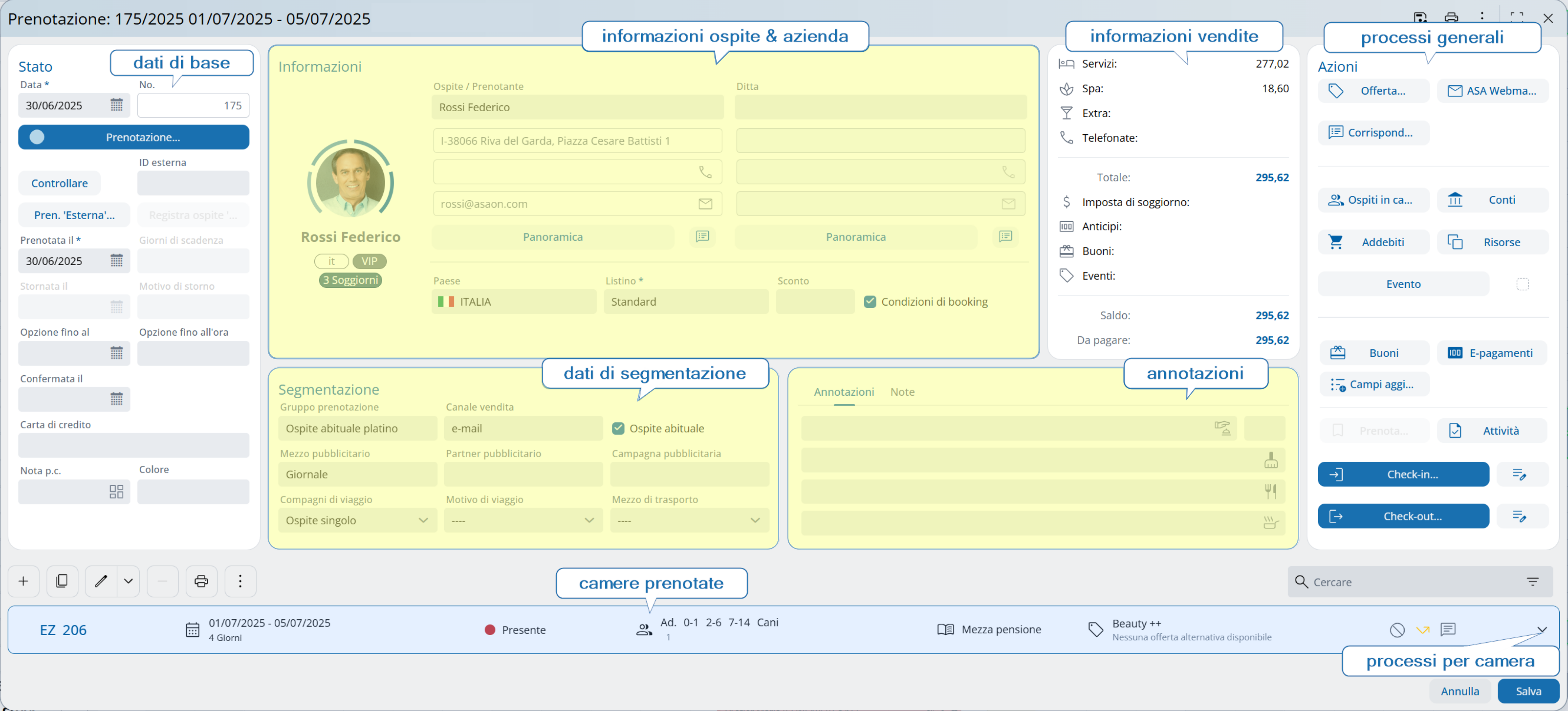
Task: Uncheck Condizioni di booking checkbox
Action: [x=870, y=302]
